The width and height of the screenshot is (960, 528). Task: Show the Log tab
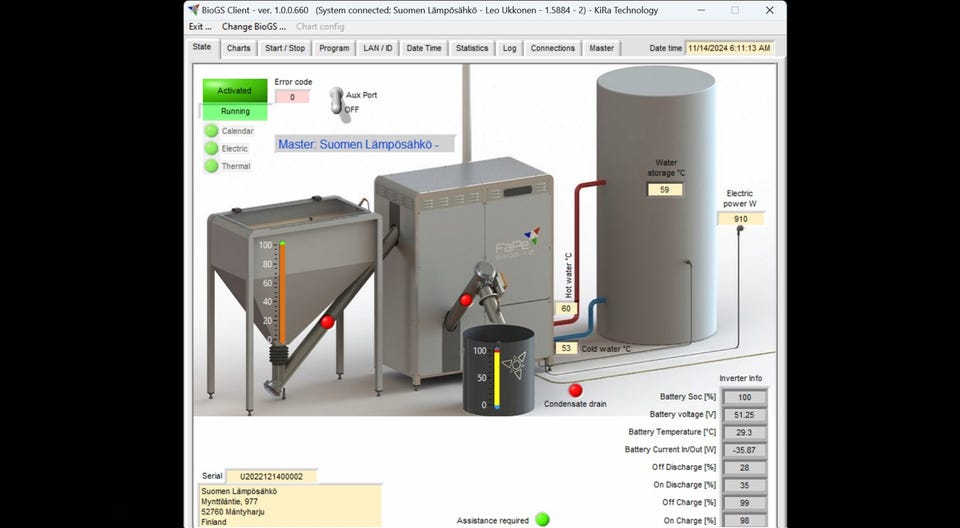coord(509,48)
